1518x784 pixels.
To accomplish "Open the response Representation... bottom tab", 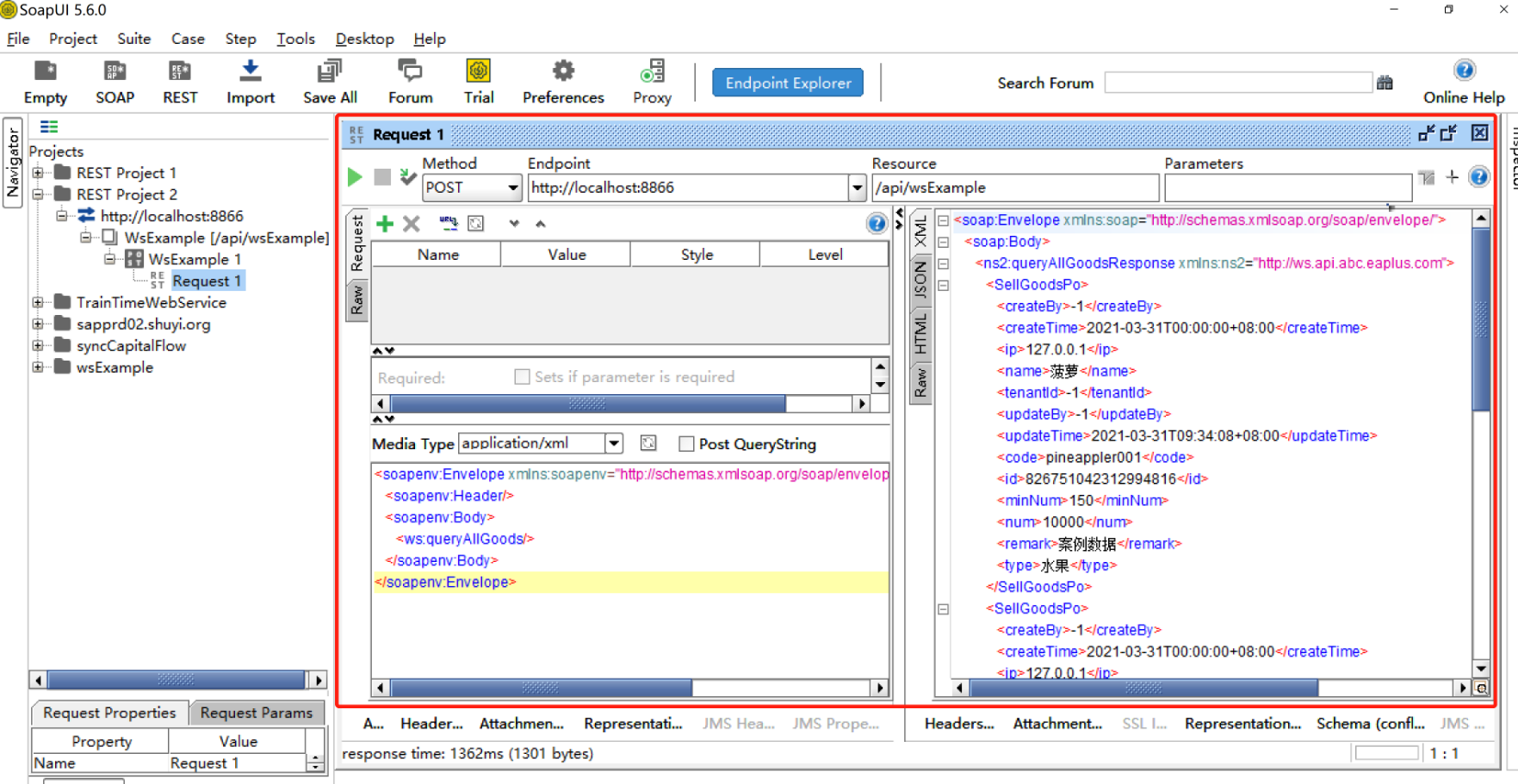I will tap(1242, 724).
